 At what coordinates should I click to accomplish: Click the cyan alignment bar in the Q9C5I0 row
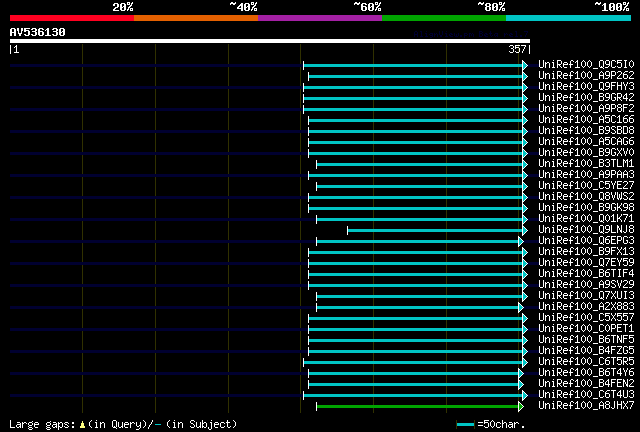[416, 65]
